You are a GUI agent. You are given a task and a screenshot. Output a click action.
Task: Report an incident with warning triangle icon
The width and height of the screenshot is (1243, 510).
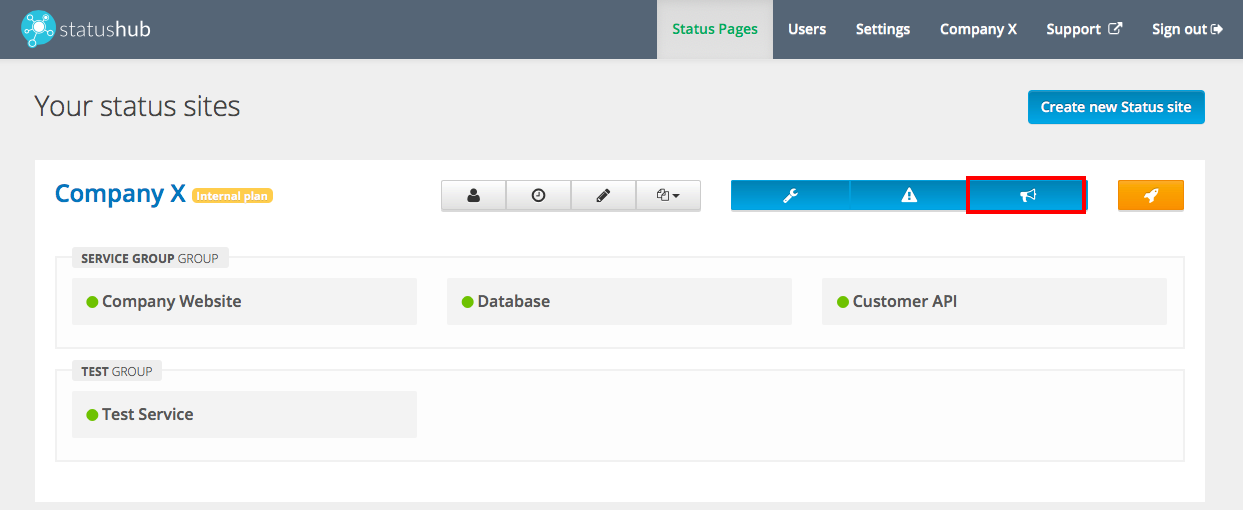[x=909, y=196]
